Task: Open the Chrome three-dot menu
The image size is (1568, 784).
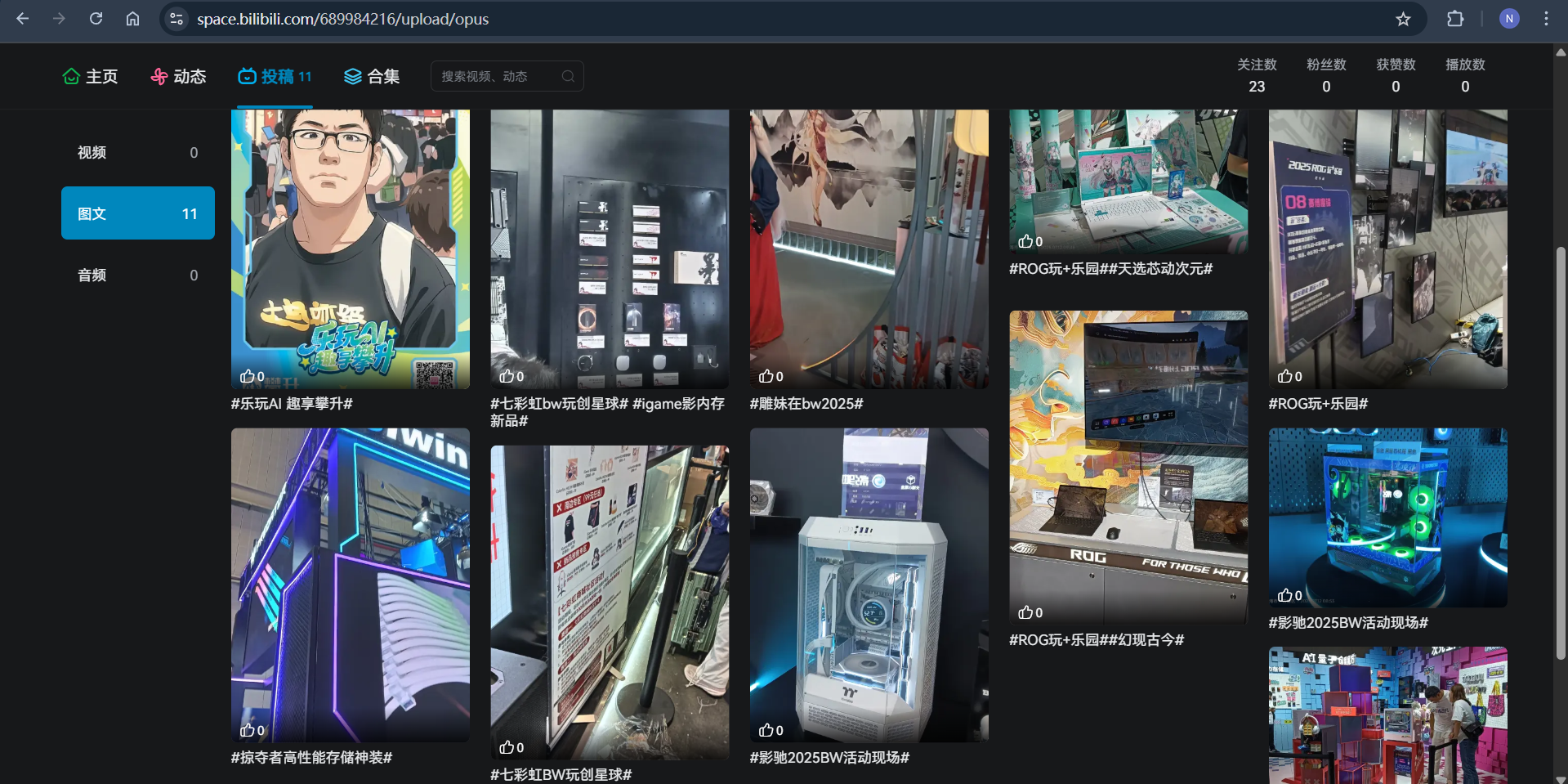Action: [1546, 18]
